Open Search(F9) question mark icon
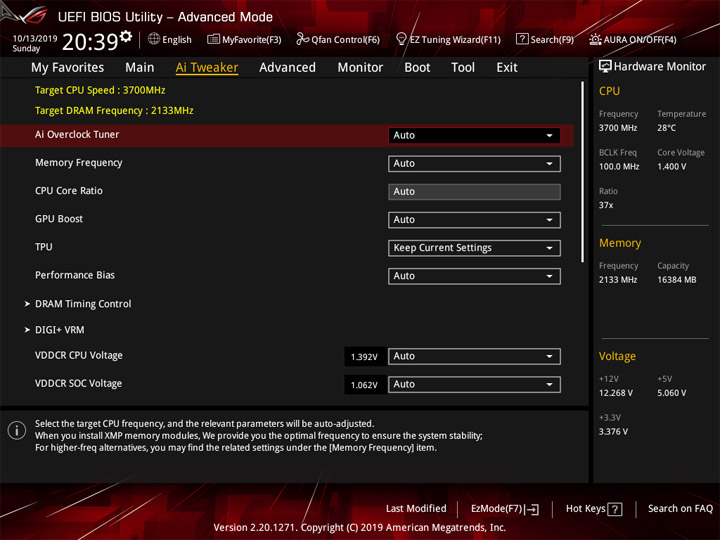The width and height of the screenshot is (720, 540). click(522, 39)
